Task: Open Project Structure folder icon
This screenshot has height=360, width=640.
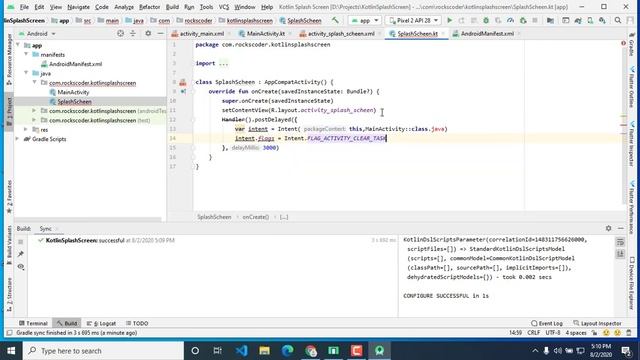Action: click(x=550, y=20)
